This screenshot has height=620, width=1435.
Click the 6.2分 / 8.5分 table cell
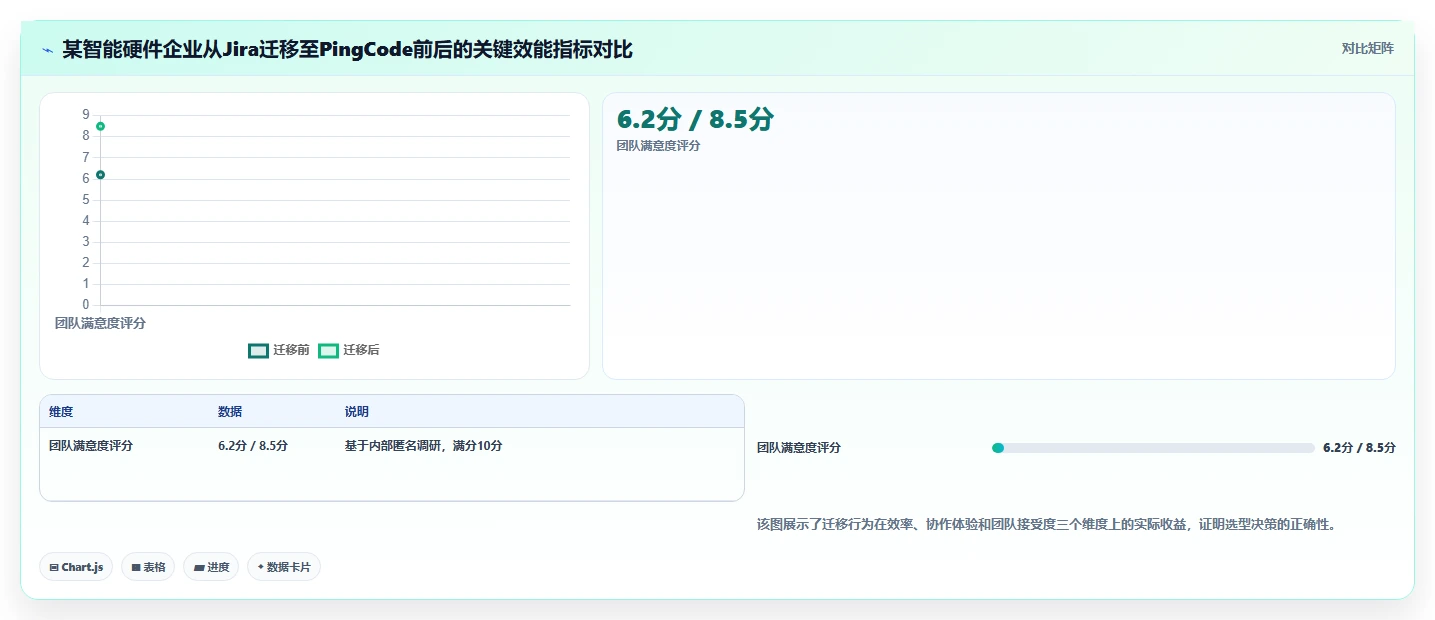coord(253,446)
